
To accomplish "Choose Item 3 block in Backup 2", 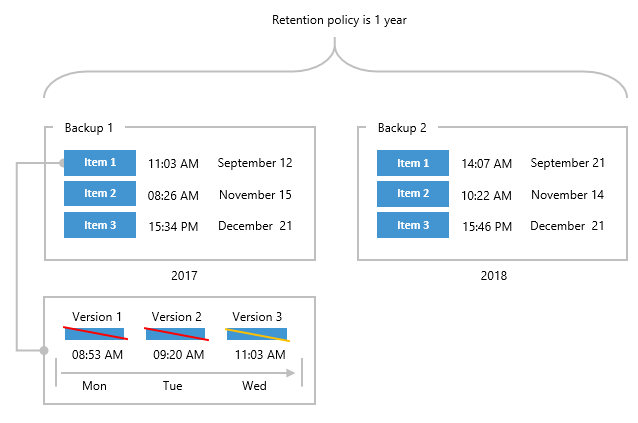I will tap(413, 225).
